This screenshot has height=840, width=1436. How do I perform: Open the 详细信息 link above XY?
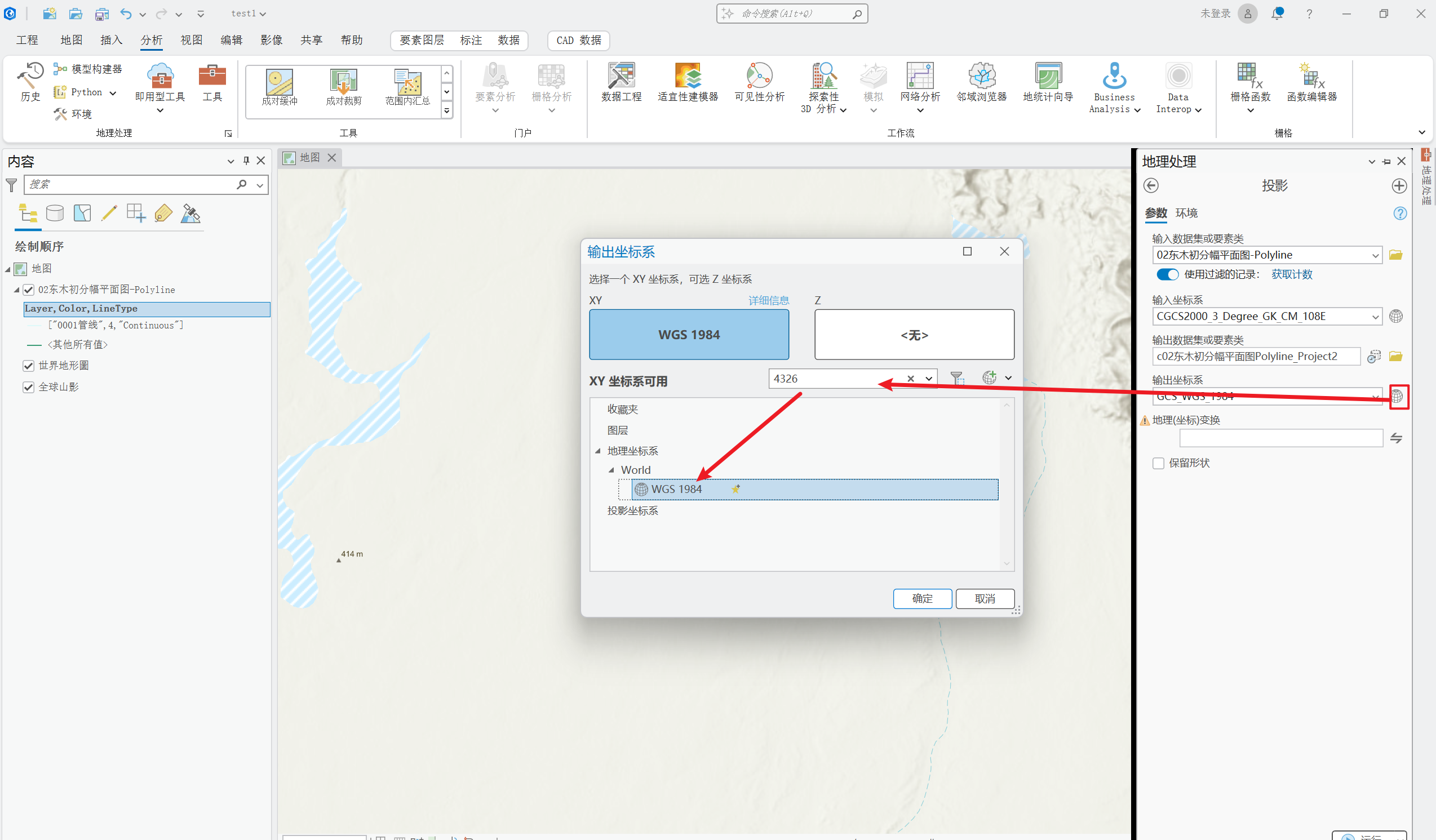point(768,300)
